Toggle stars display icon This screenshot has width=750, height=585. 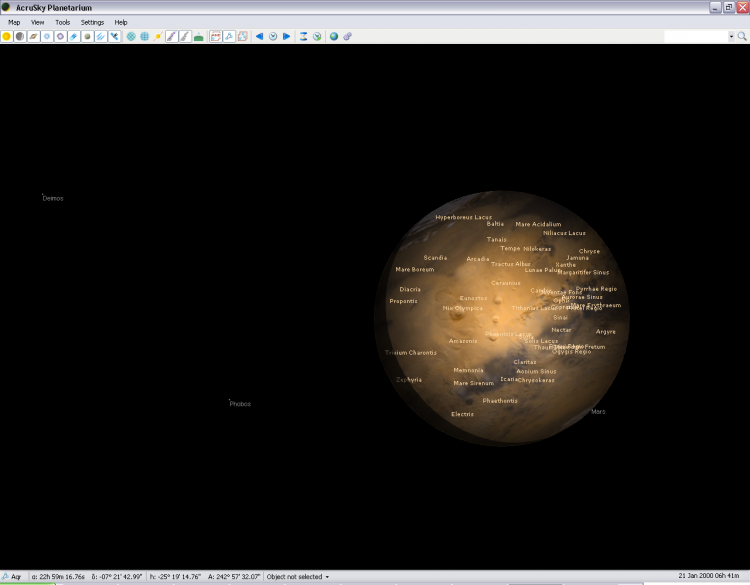click(x=47, y=36)
